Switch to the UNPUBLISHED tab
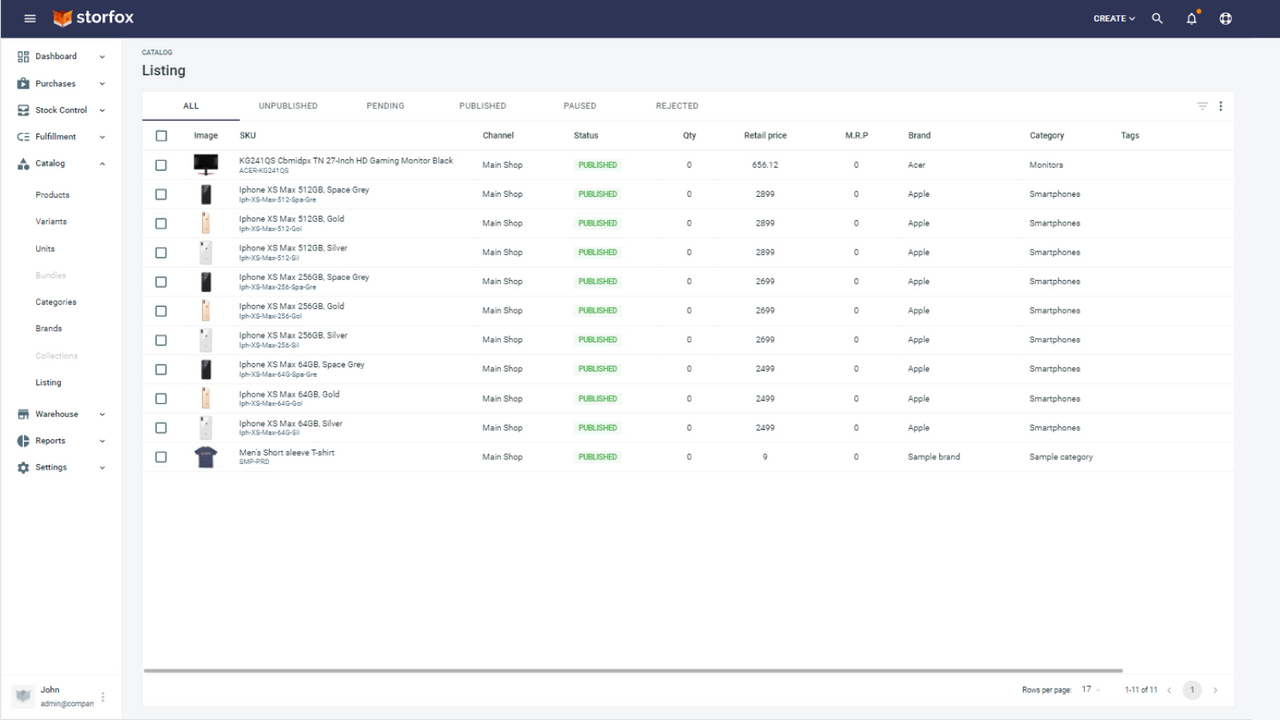The width and height of the screenshot is (1280, 720). [288, 106]
